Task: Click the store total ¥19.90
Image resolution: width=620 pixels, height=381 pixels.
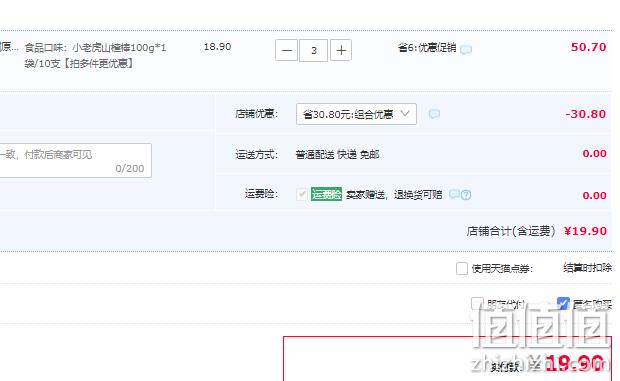Action: click(585, 231)
